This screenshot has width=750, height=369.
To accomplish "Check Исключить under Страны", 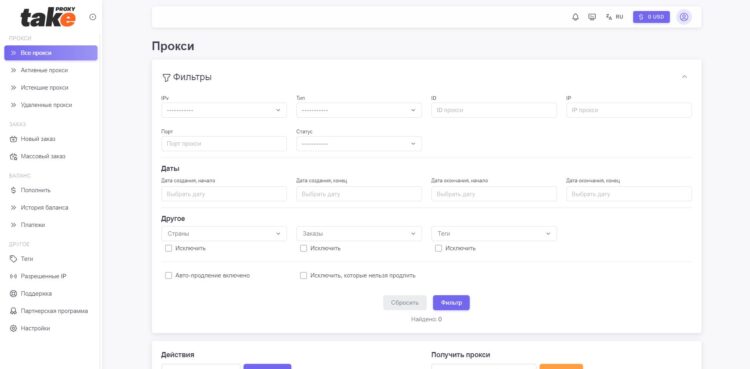I will (x=168, y=248).
